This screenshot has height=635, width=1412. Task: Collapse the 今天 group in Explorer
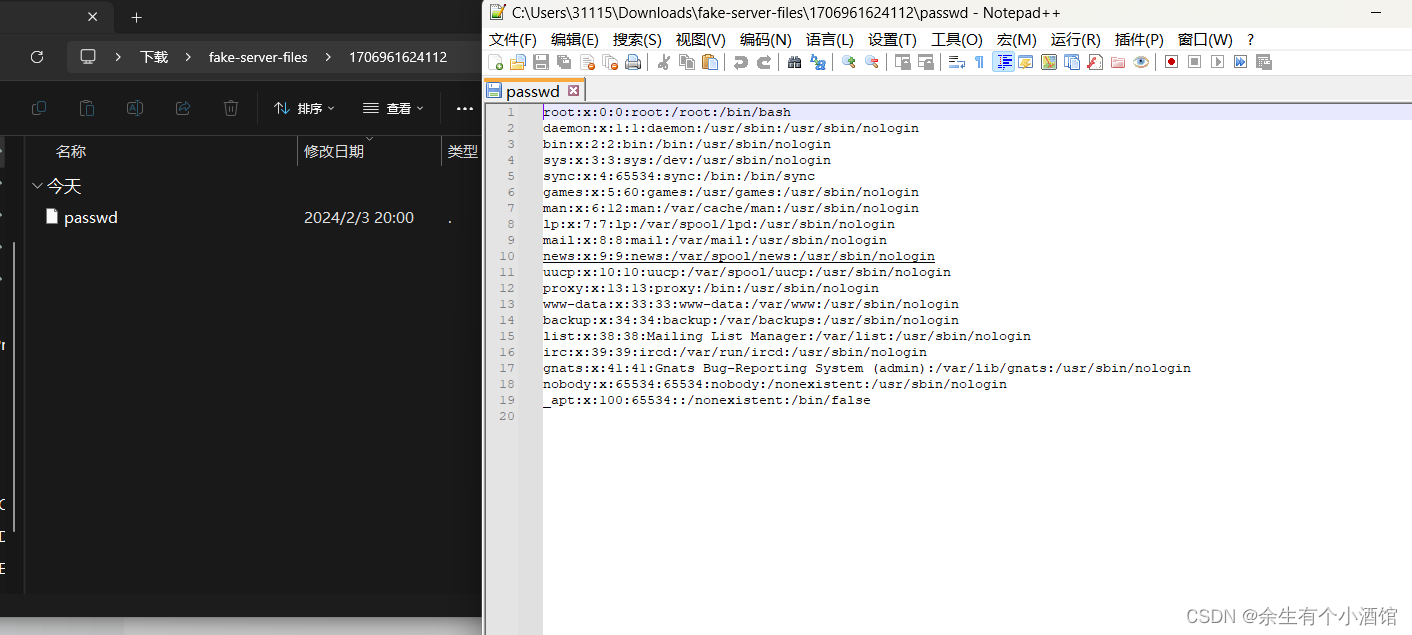pos(37,186)
